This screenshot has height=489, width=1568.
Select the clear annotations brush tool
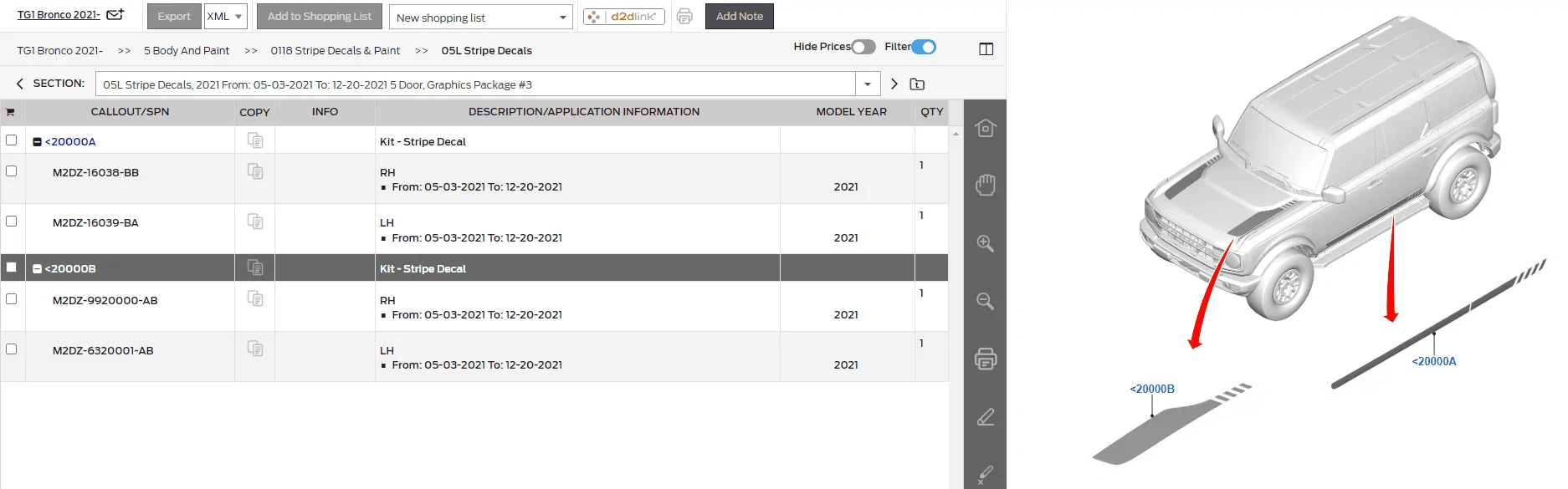pyautogui.click(x=986, y=475)
